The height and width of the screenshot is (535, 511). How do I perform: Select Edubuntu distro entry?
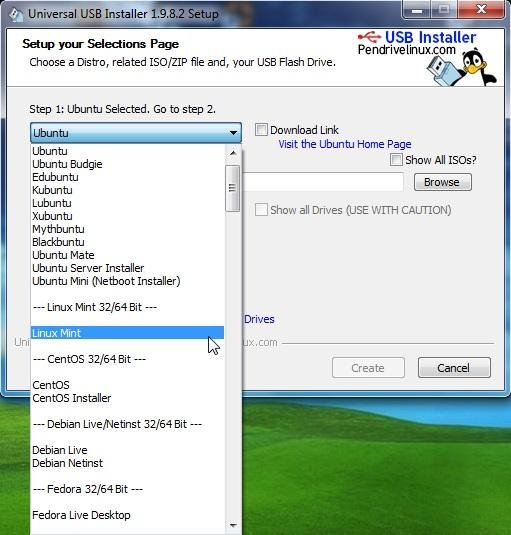pyautogui.click(x=127, y=177)
